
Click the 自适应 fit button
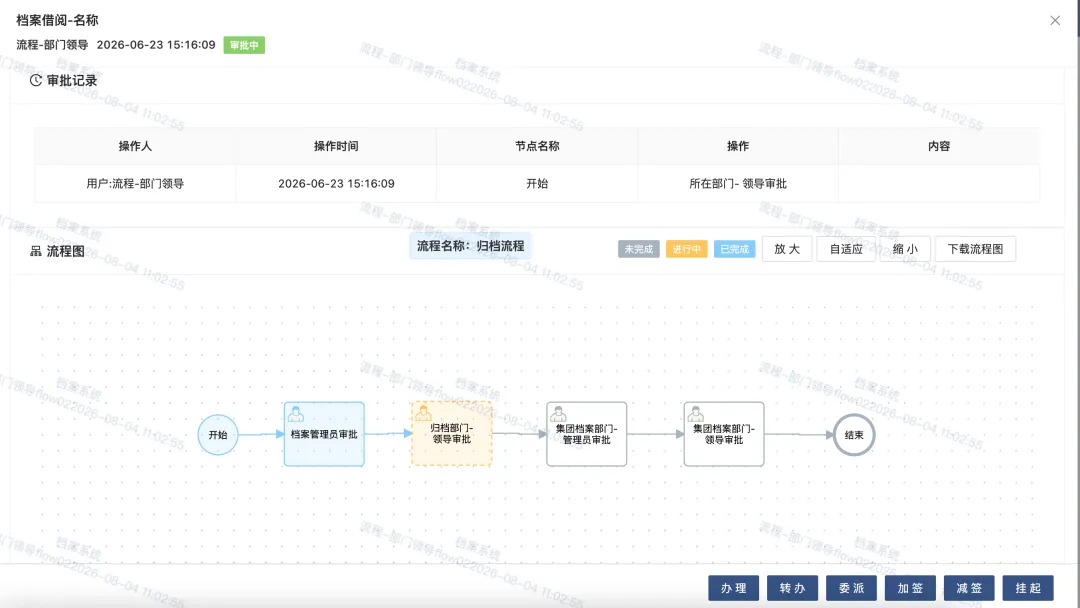coord(846,249)
